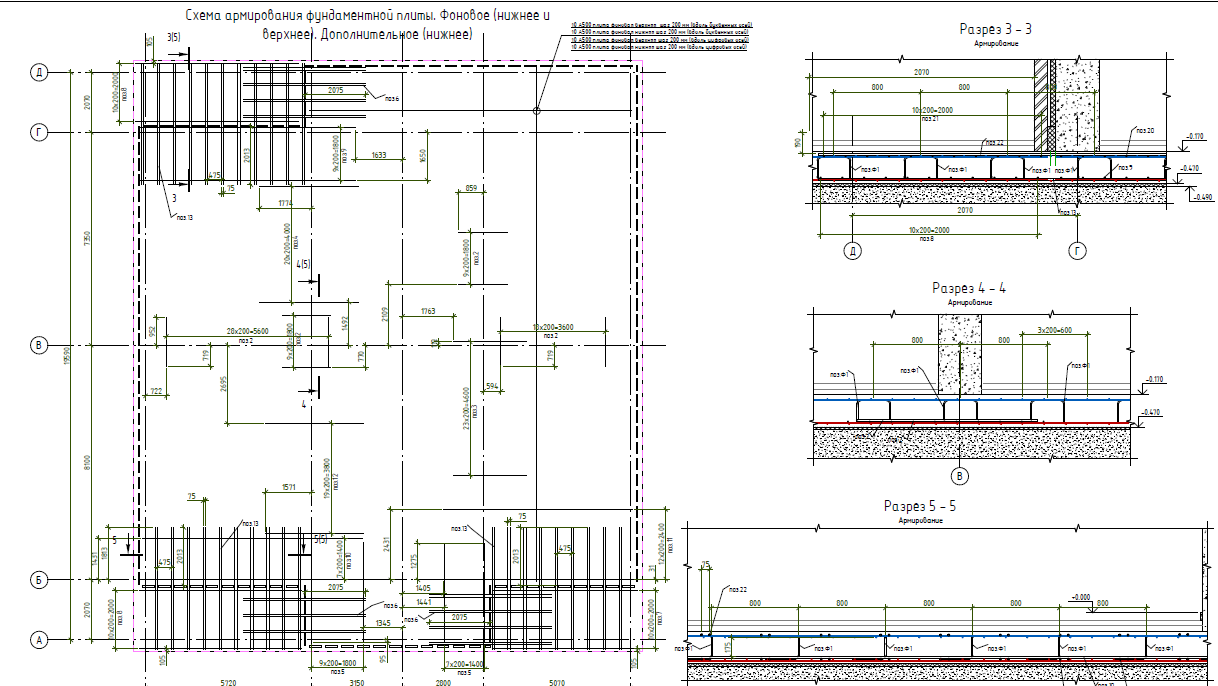1218x686 pixels.
Task: Select elevation mark '-0.470' in section 3-3
Action: [1189, 168]
